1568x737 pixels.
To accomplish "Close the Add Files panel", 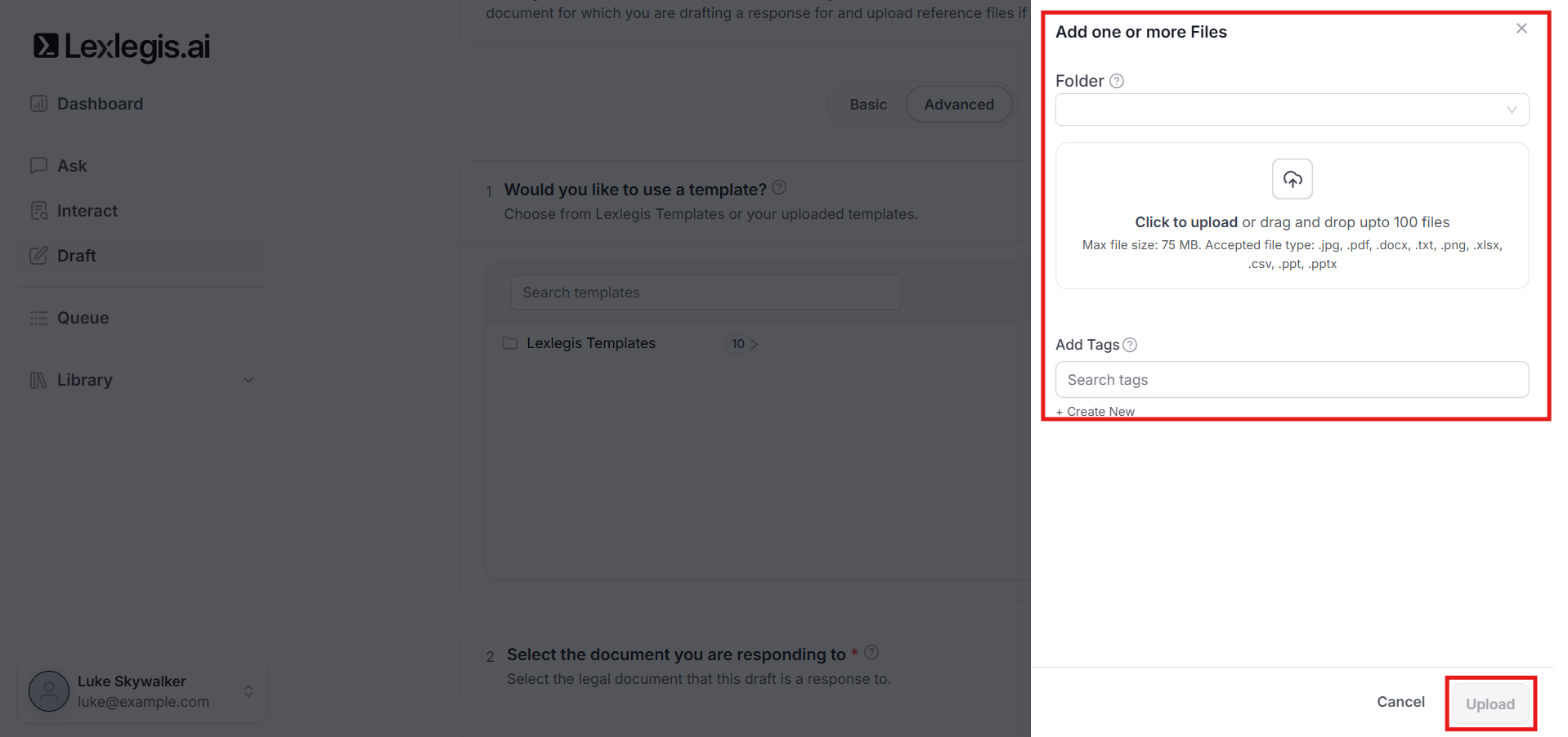I will click(x=1521, y=29).
